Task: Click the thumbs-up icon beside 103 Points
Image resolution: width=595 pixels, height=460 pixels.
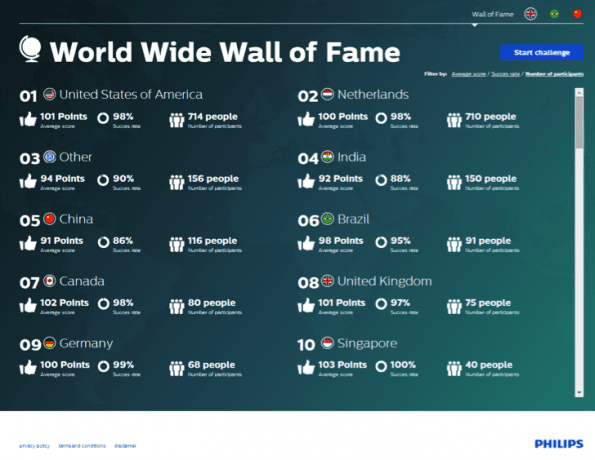Action: (x=306, y=367)
